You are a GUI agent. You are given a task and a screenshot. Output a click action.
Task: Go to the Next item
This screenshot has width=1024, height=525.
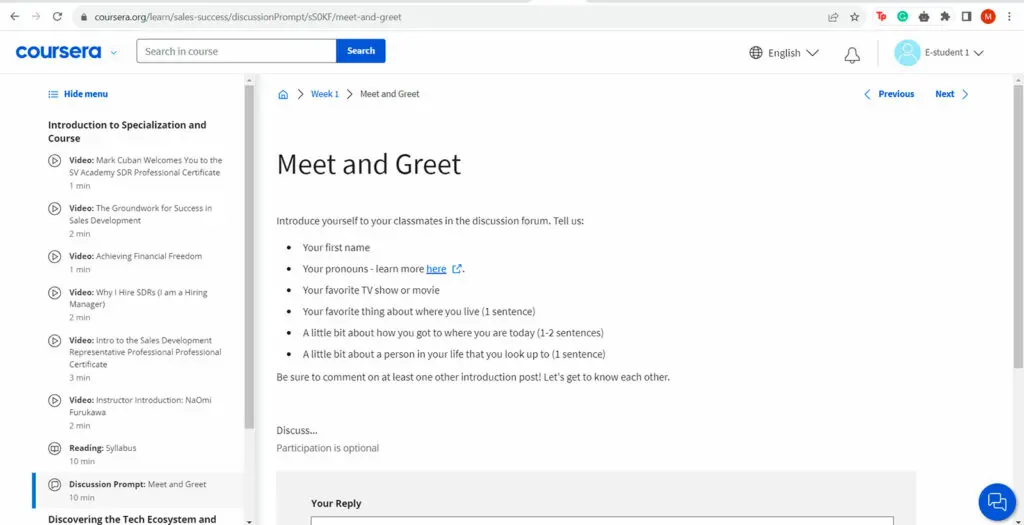tap(952, 94)
